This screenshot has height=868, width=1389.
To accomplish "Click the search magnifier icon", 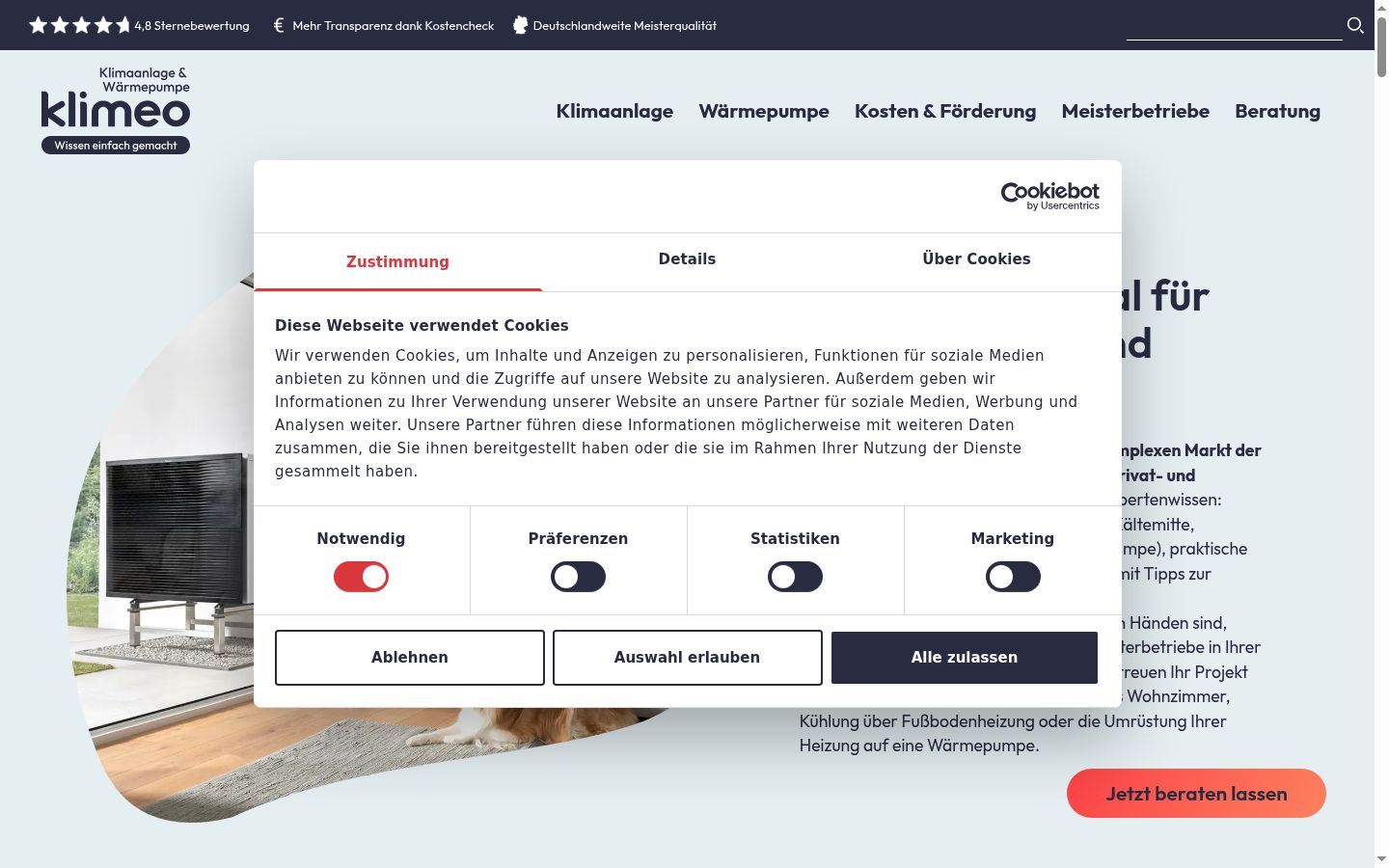I will (1355, 25).
